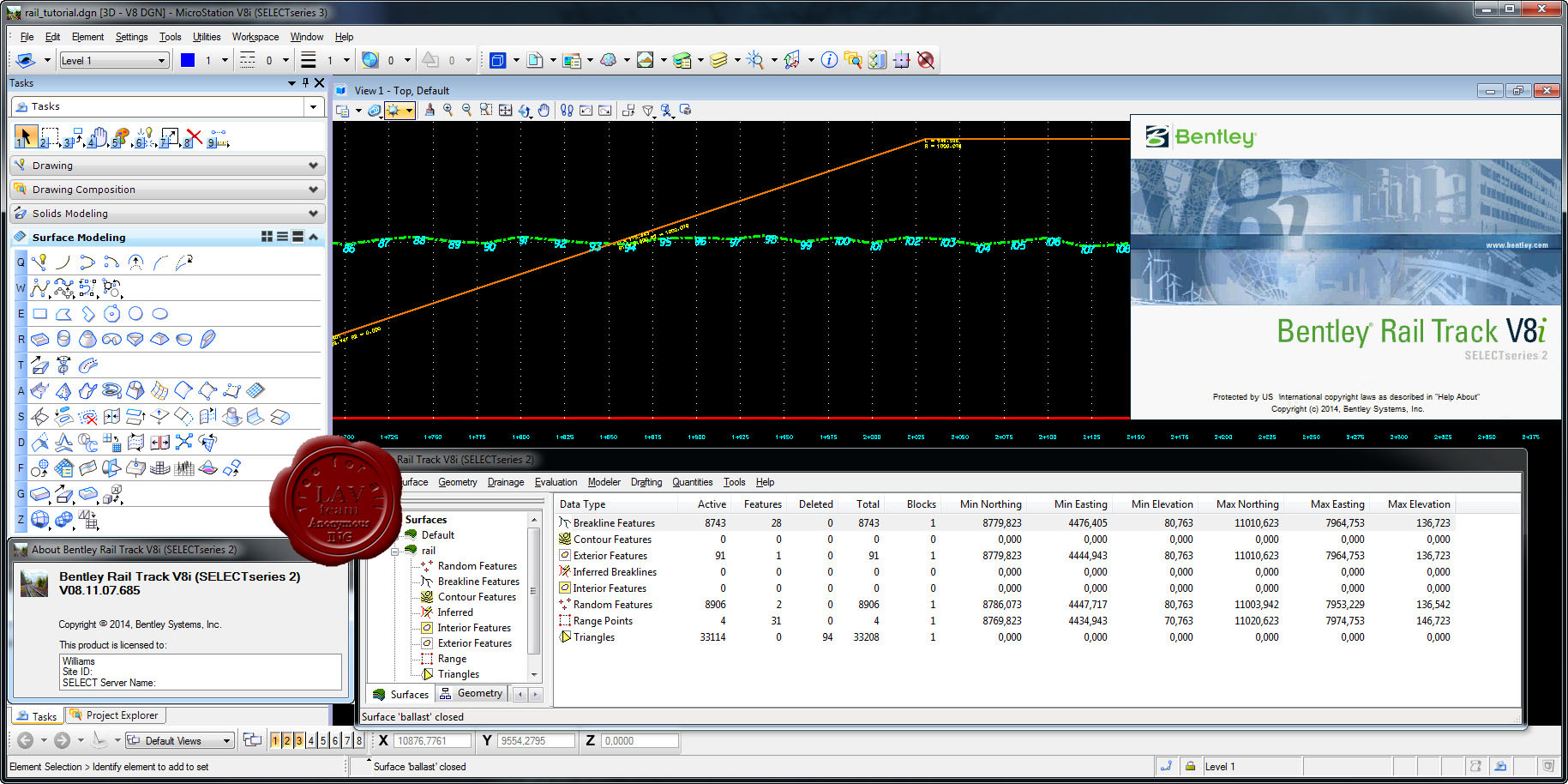Toggle view 7 button in view group
This screenshot has height=784, width=1568.
(x=347, y=740)
